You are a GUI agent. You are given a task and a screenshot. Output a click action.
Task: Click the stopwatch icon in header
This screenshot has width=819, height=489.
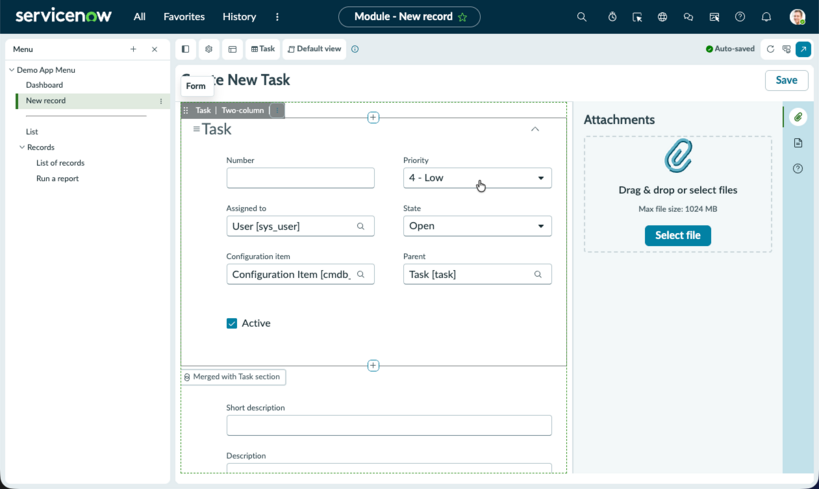612,17
